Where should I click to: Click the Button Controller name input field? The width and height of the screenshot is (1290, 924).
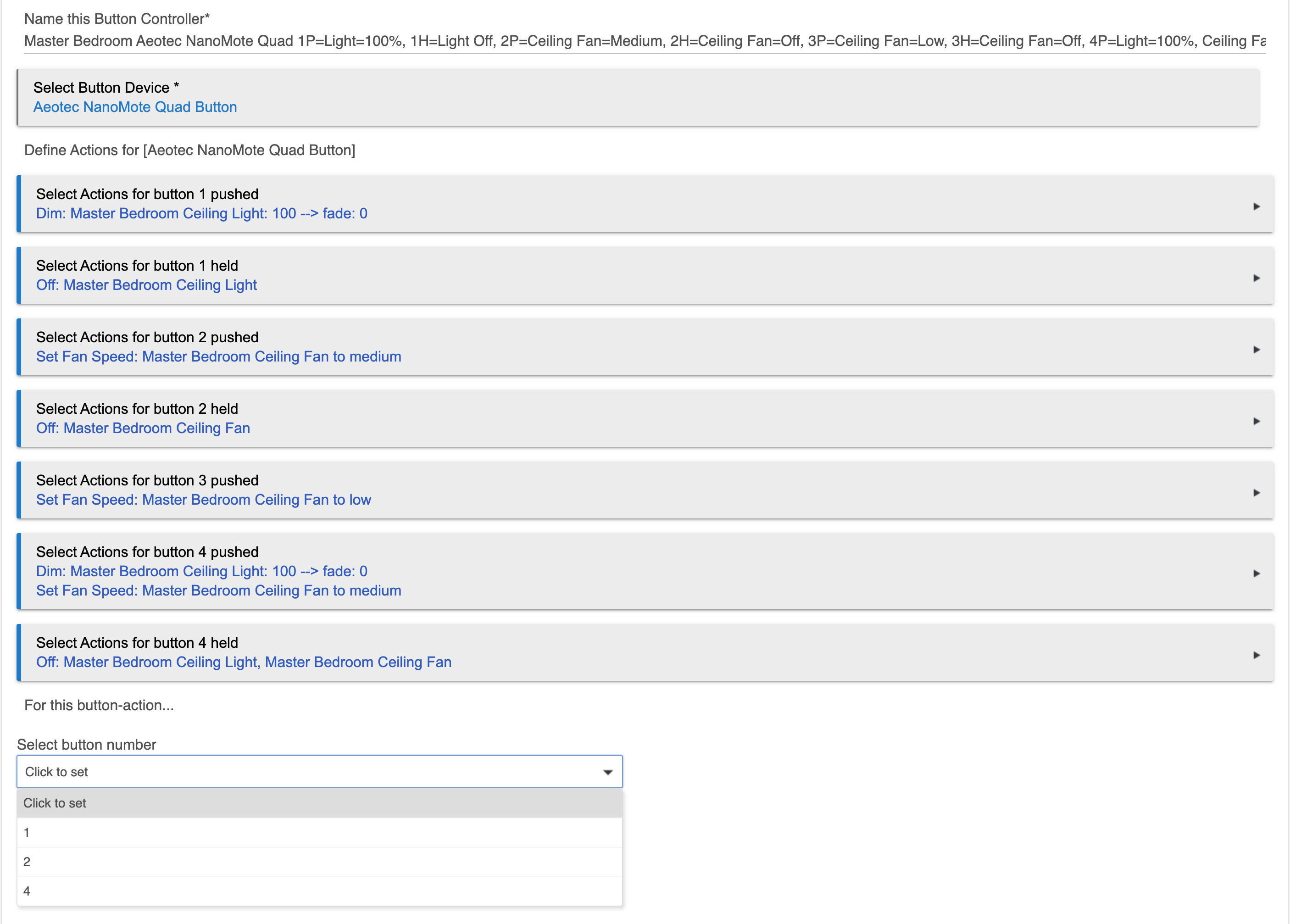(x=645, y=41)
